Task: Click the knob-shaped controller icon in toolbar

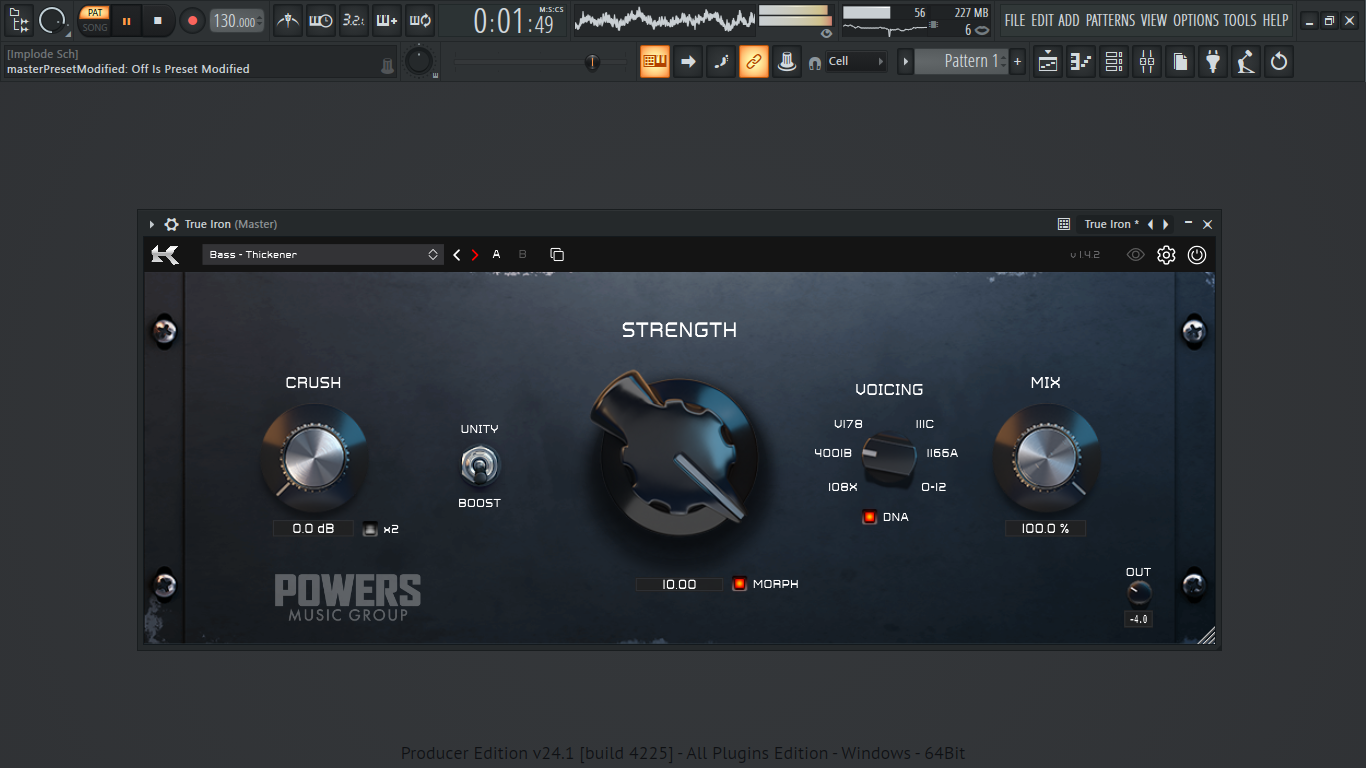Action: tap(787, 62)
